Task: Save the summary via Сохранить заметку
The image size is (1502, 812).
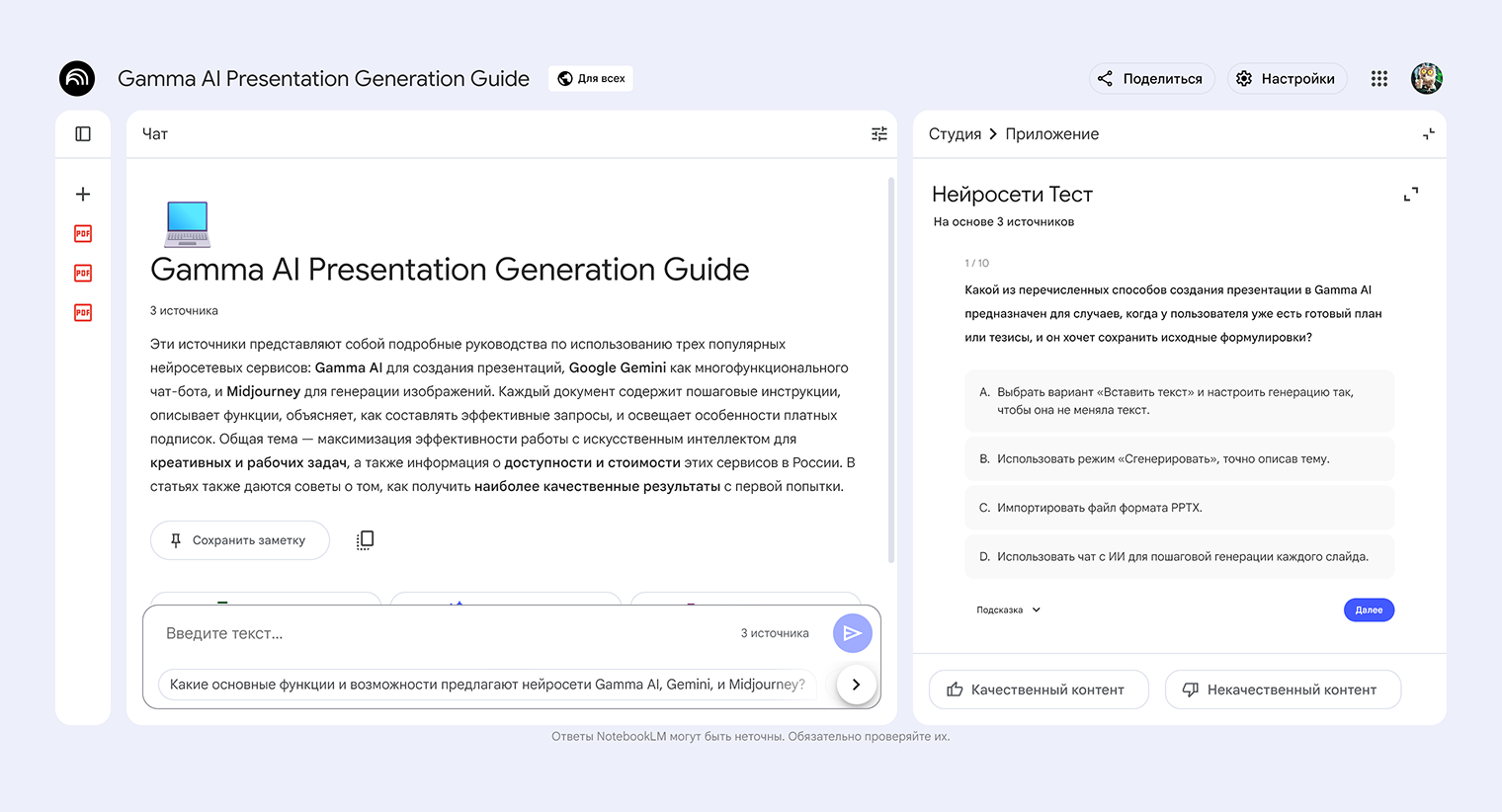Action: pyautogui.click(x=240, y=540)
